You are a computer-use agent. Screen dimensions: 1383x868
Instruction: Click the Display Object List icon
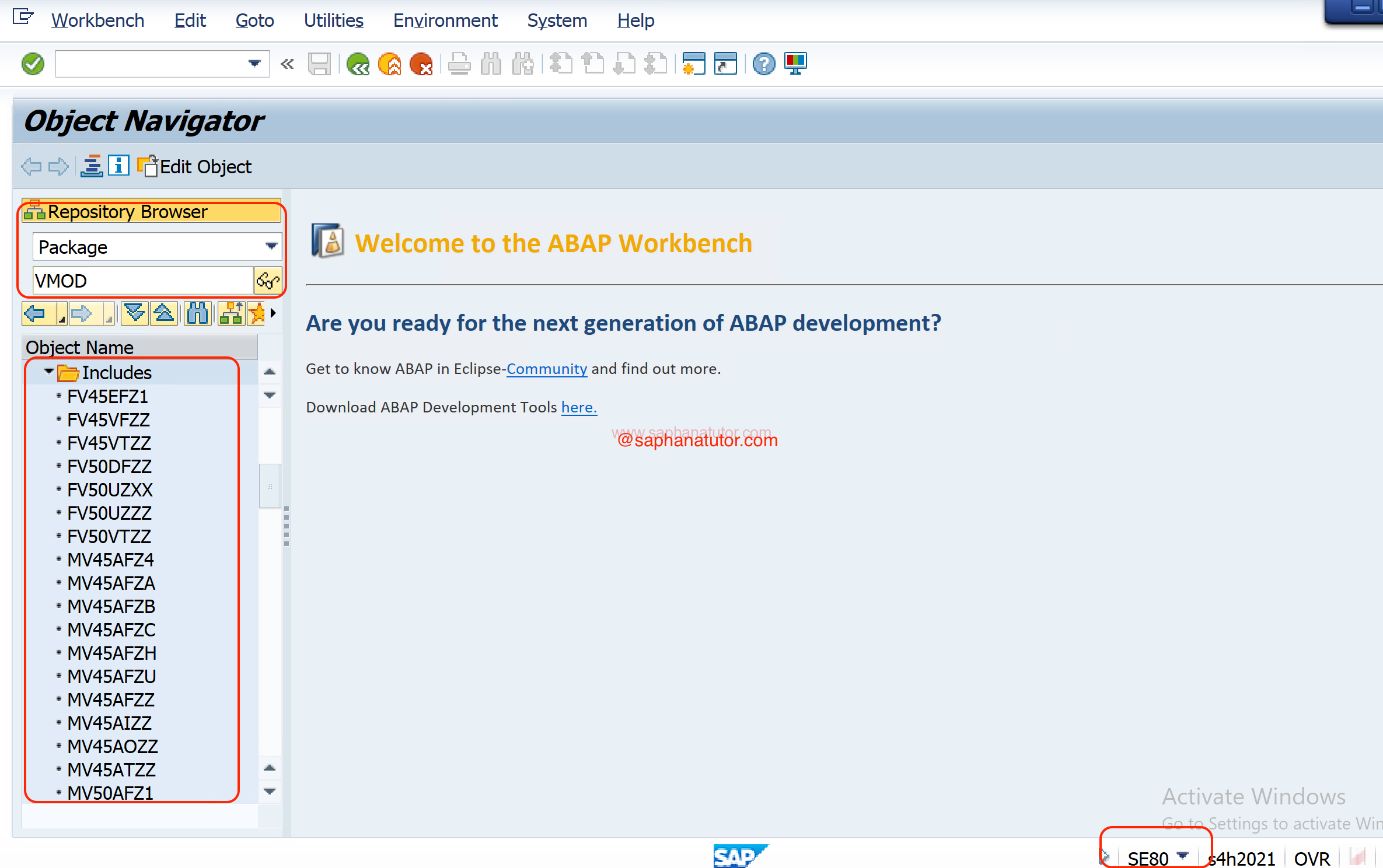(x=92, y=166)
